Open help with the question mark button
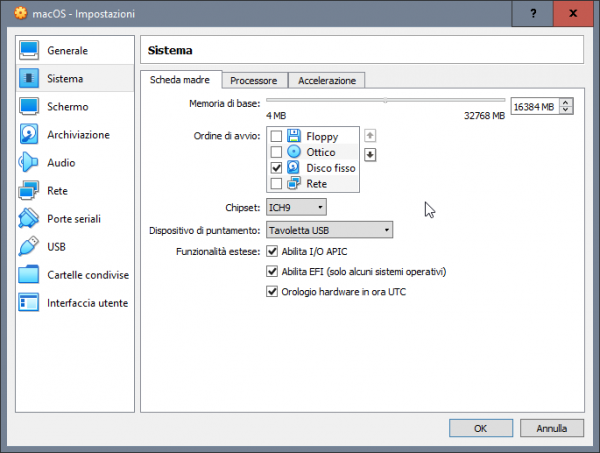This screenshot has height=453, width=600. 533,13
